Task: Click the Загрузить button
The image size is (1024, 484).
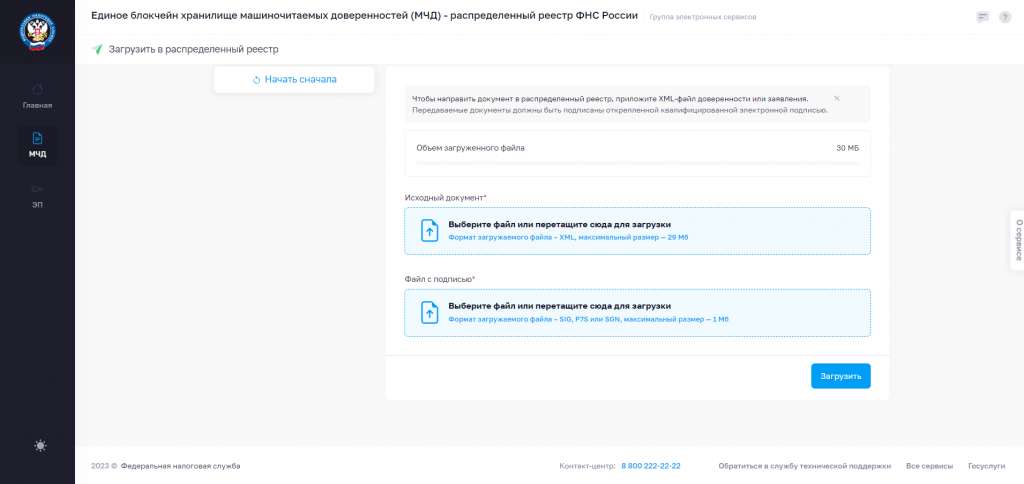Action: (840, 376)
